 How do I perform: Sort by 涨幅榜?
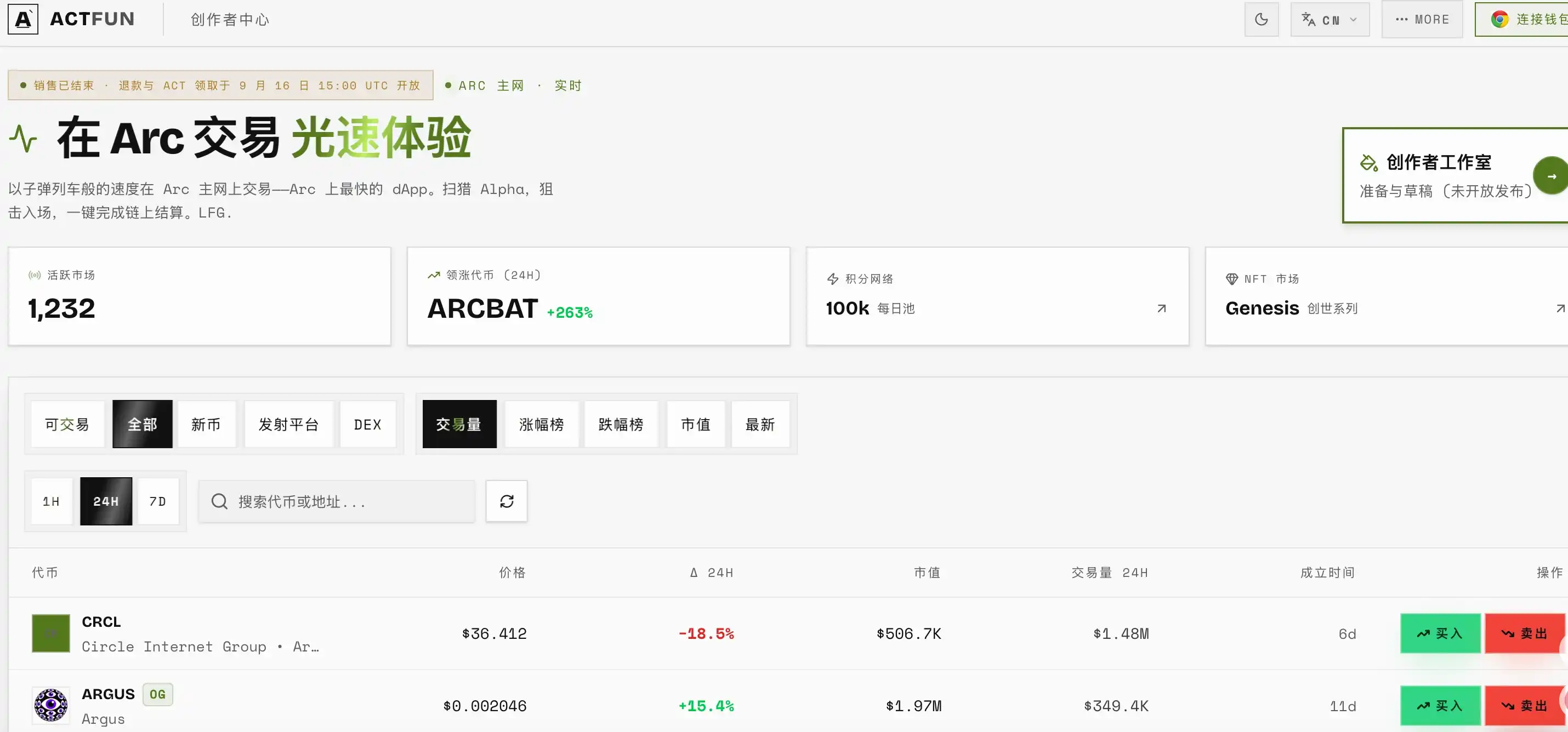(x=541, y=424)
